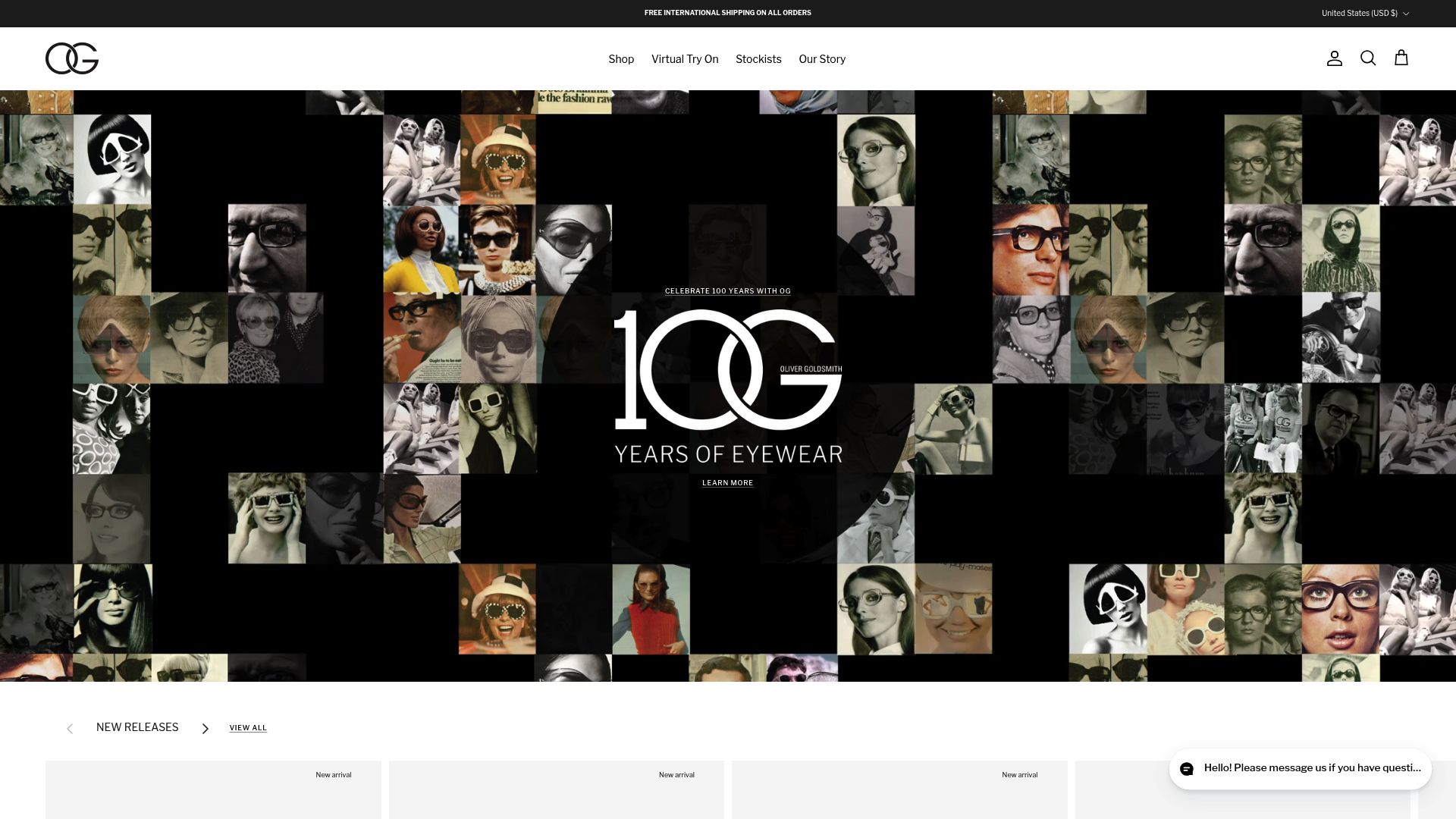Open the Virtual Try On page

point(685,59)
